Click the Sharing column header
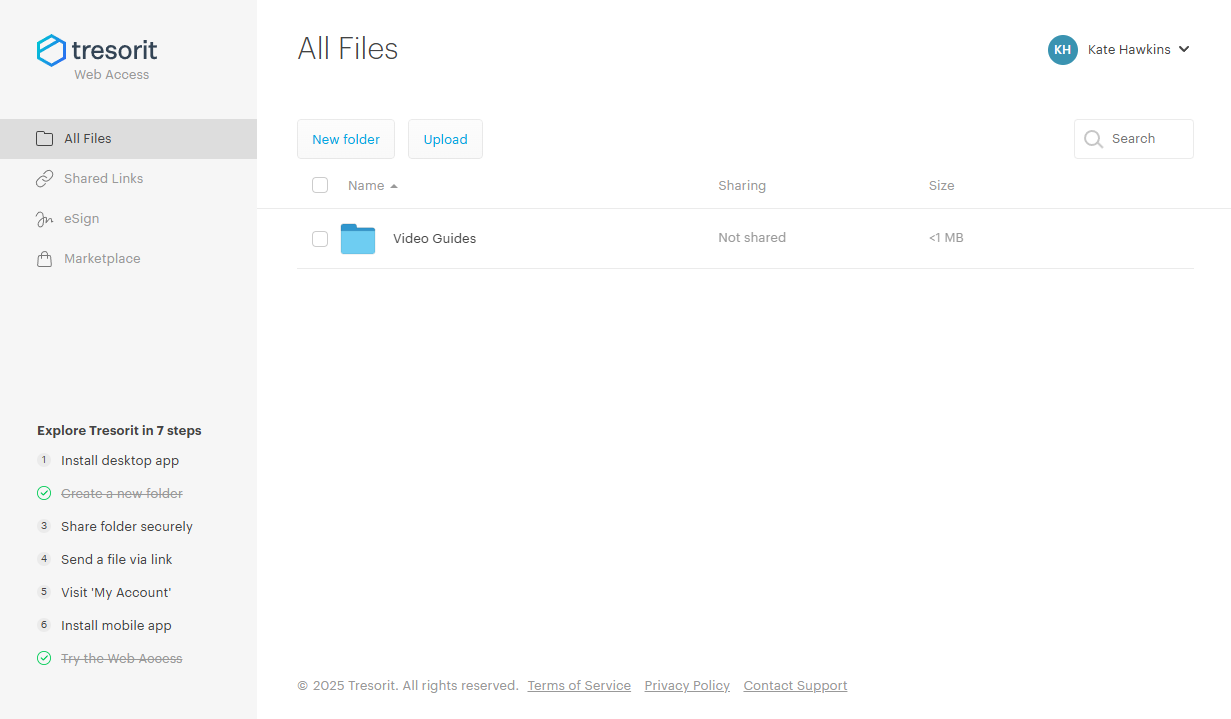The height and width of the screenshot is (719, 1231). 742,185
